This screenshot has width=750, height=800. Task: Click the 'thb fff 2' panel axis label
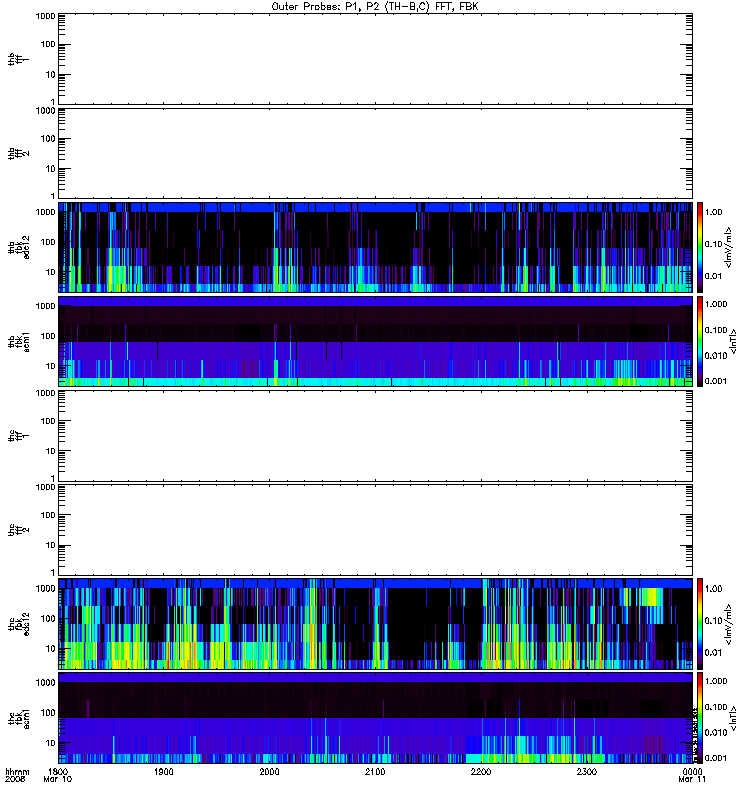(x=18, y=154)
